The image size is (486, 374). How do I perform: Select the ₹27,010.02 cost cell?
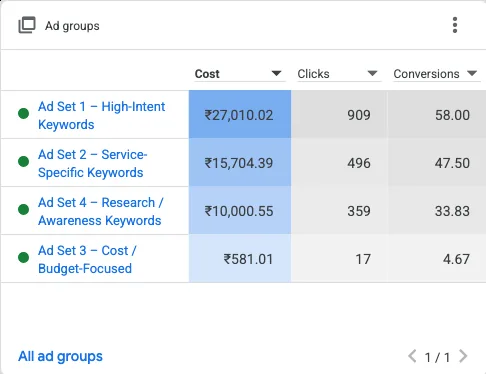pos(240,115)
